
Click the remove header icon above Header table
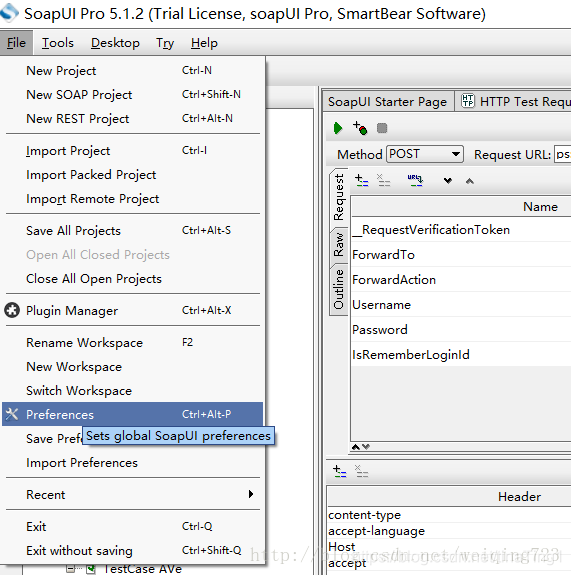click(x=362, y=471)
